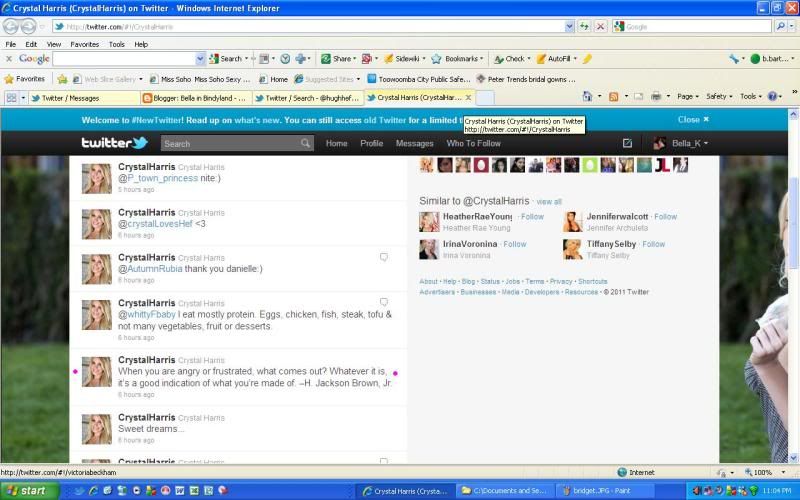This screenshot has height=500, width=800.
Task: Click the Refresh icon beside the address bar
Action: 584,27
